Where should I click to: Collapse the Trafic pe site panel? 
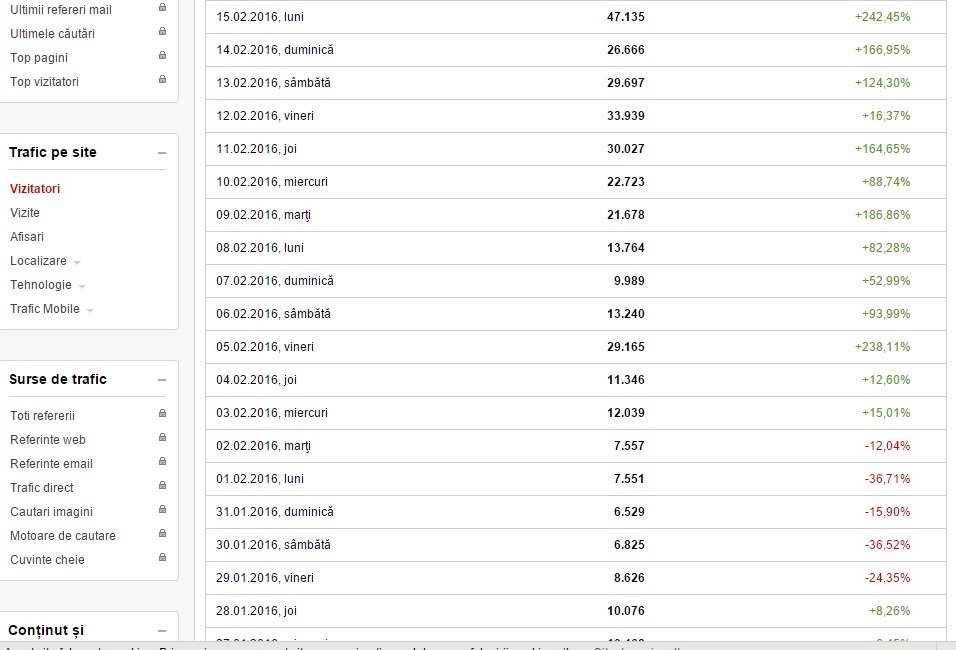click(162, 153)
